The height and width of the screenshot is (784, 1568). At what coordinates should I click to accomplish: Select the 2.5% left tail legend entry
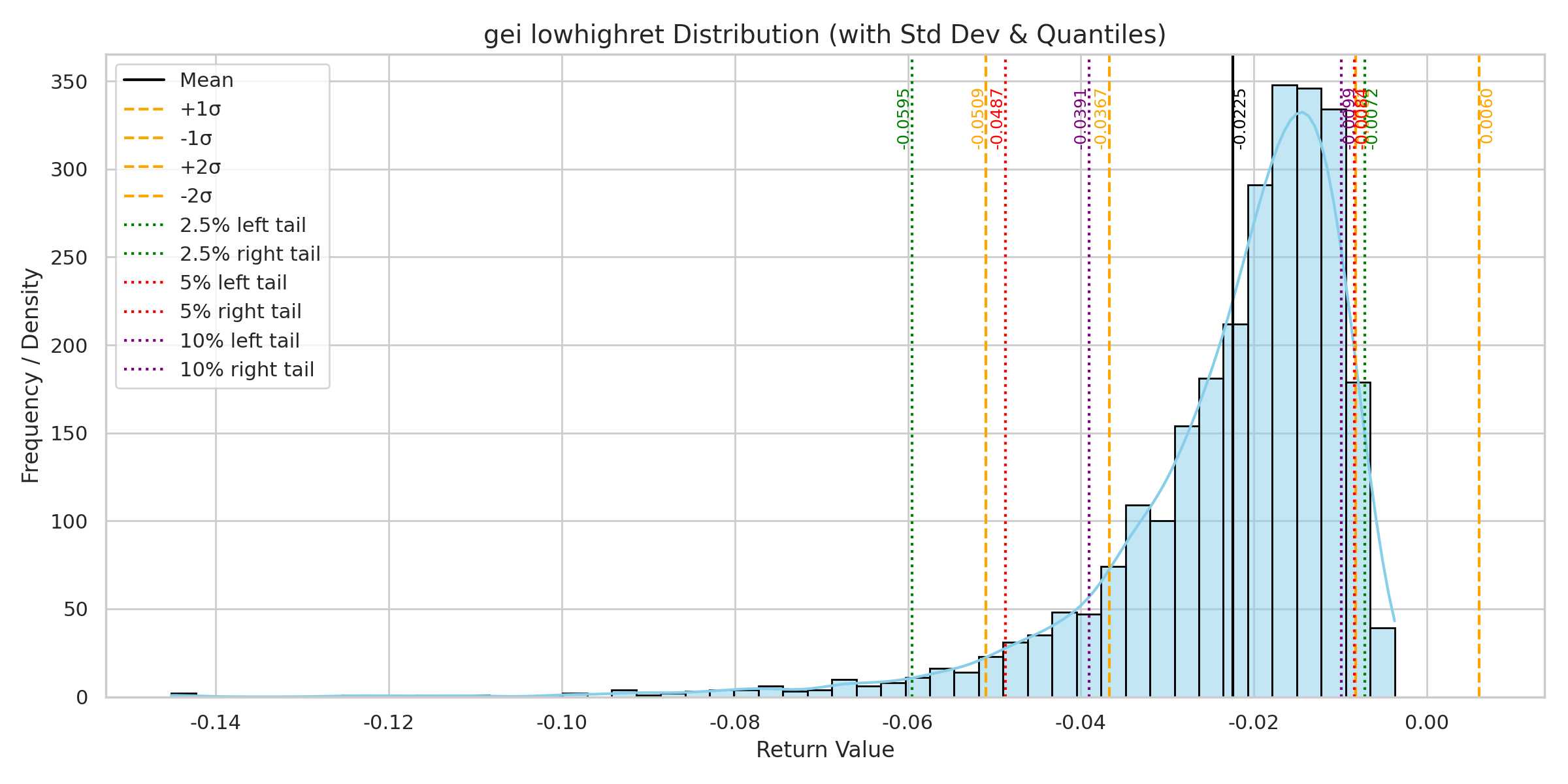[x=242, y=225]
